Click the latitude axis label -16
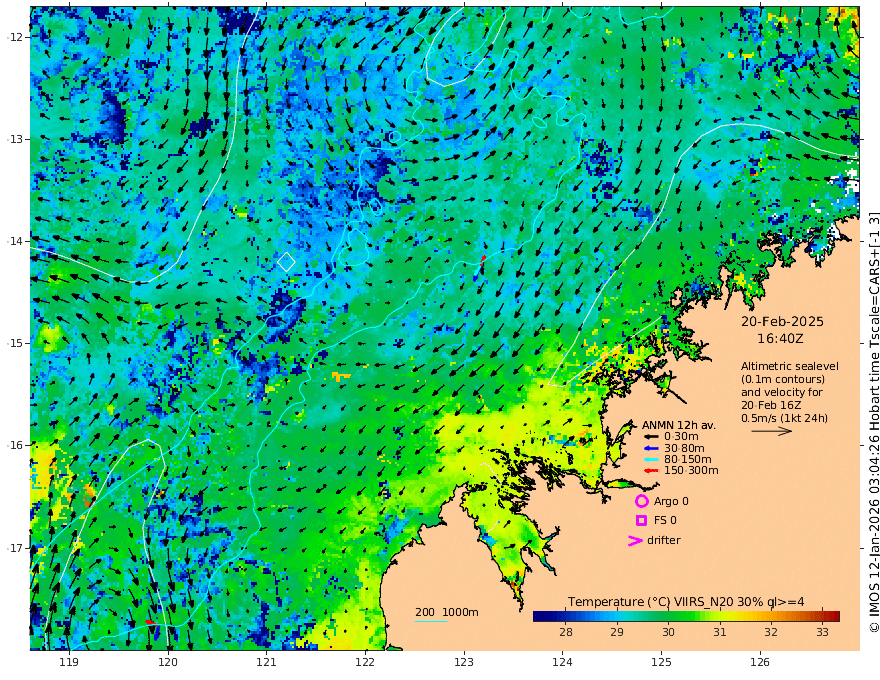 click(15, 445)
